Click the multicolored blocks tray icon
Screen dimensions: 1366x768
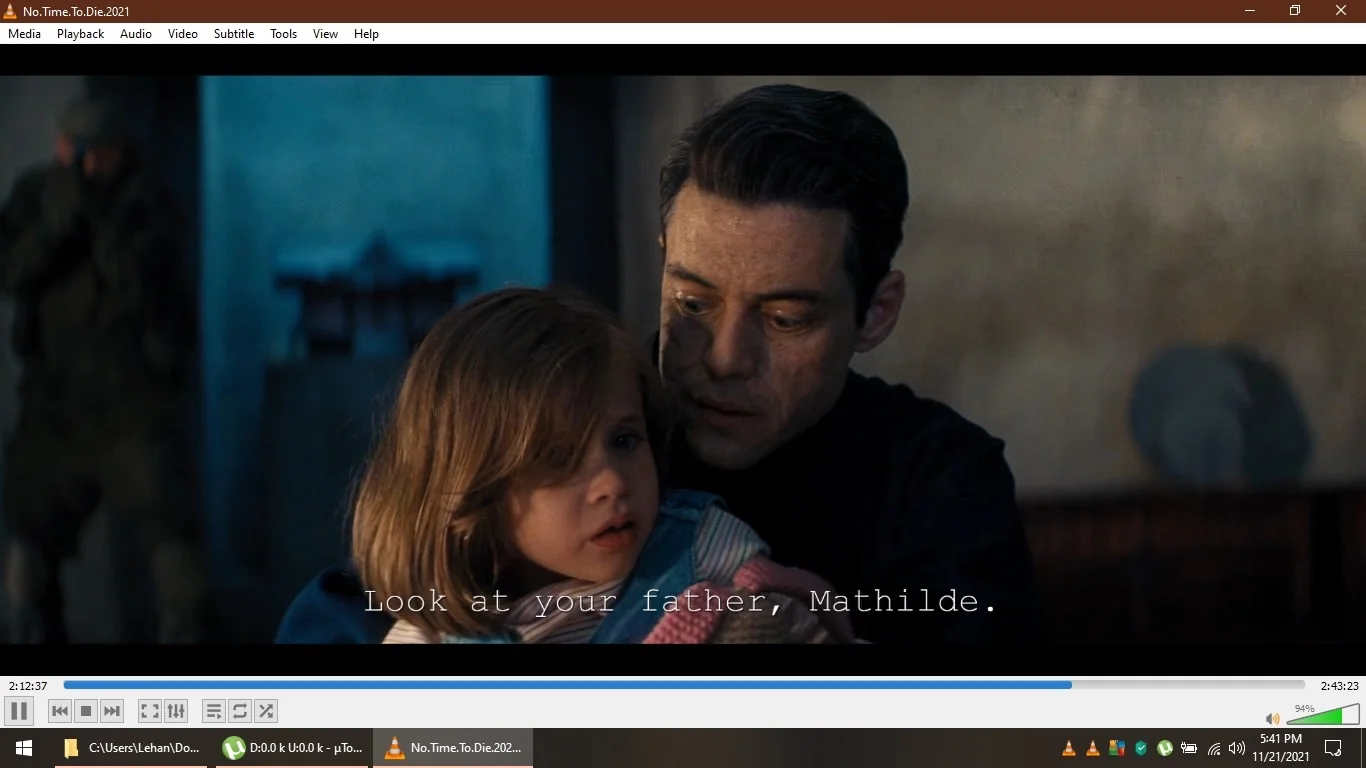click(x=1117, y=748)
